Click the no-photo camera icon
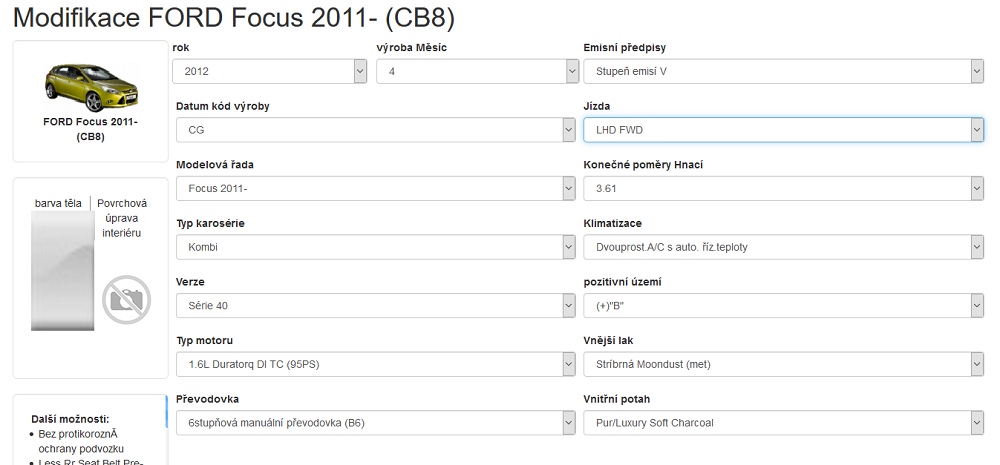 coord(126,300)
